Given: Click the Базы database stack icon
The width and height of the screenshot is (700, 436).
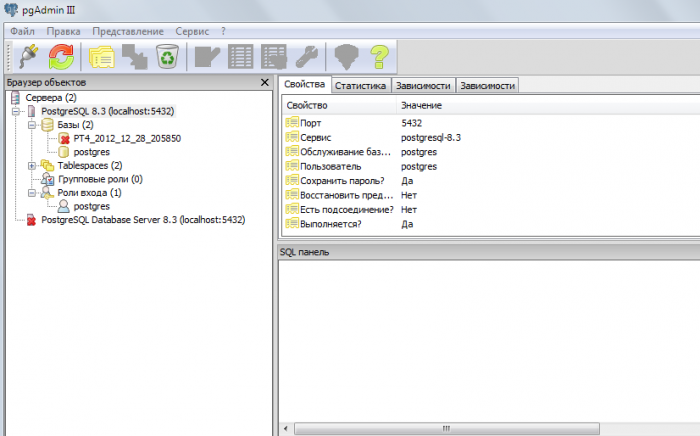Looking at the screenshot, I should [x=47, y=125].
